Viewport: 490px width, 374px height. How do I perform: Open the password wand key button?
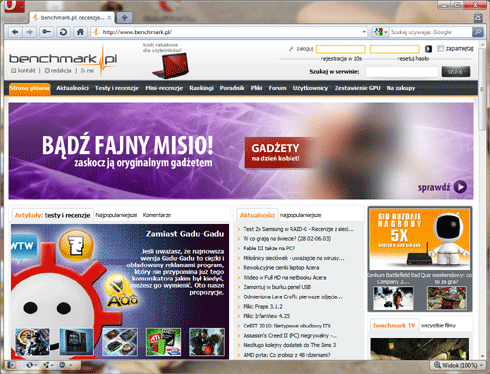tap(46, 32)
